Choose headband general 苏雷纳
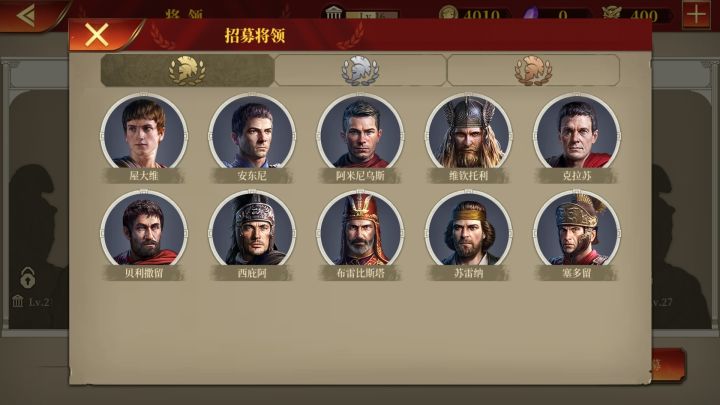 468,230
